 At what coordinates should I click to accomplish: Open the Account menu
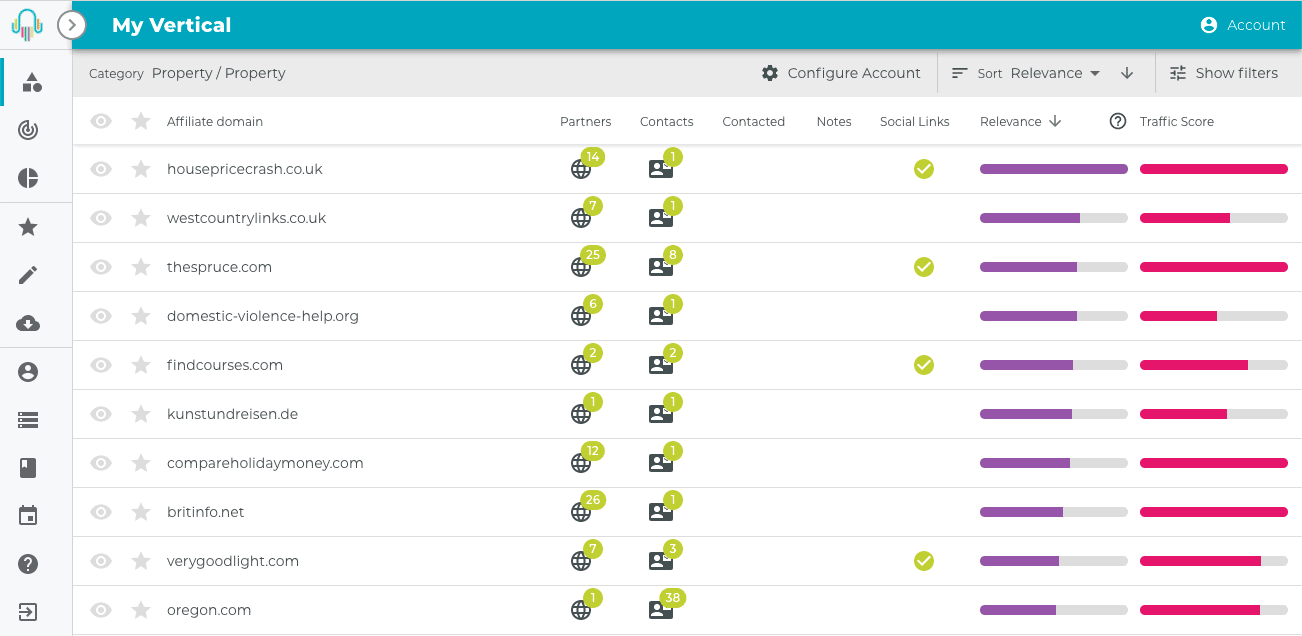point(1243,25)
